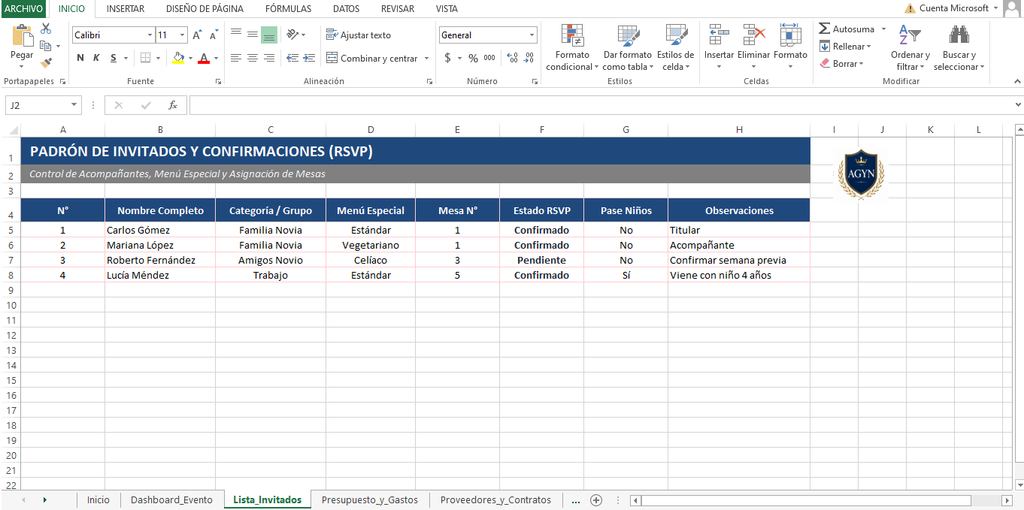Click the formula bar input

click(x=603, y=105)
